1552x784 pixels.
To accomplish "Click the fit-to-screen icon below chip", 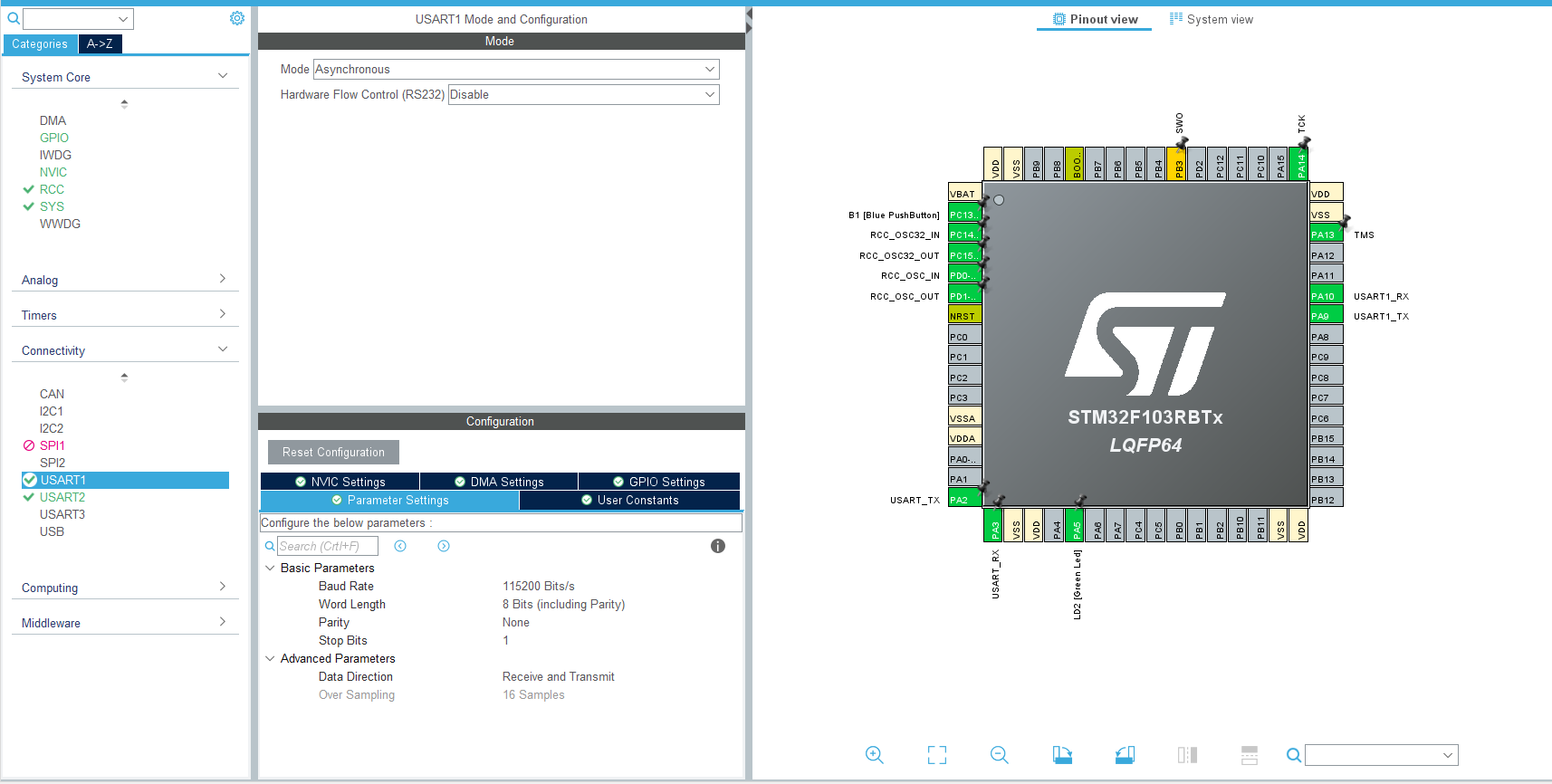I will tap(937, 755).
